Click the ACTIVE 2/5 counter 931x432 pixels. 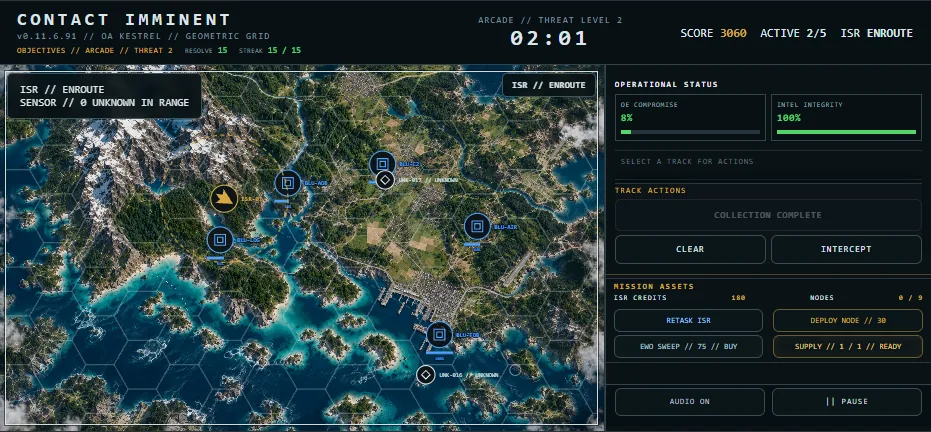click(793, 33)
